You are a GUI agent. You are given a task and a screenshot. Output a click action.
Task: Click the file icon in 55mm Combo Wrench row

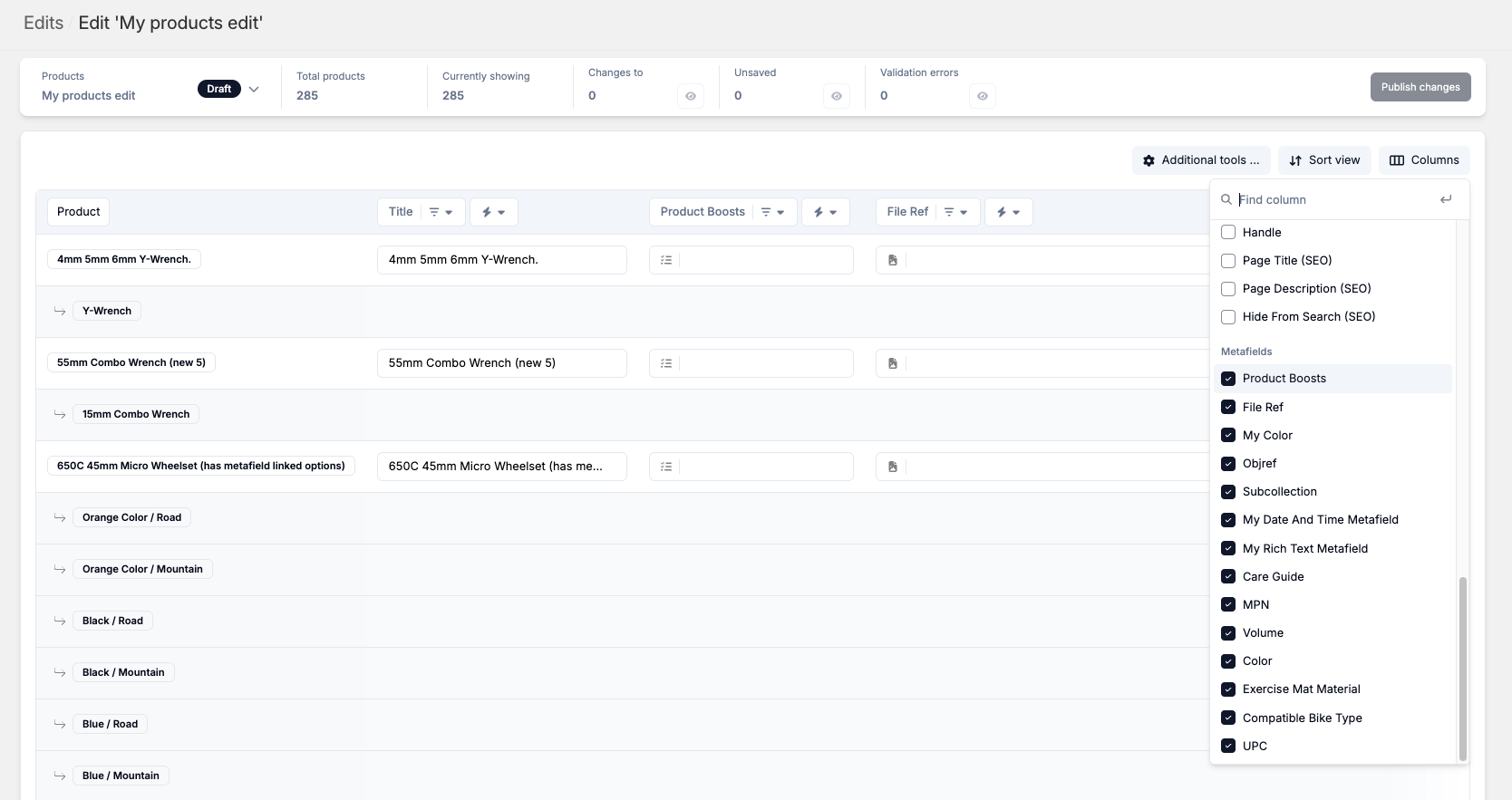(893, 363)
